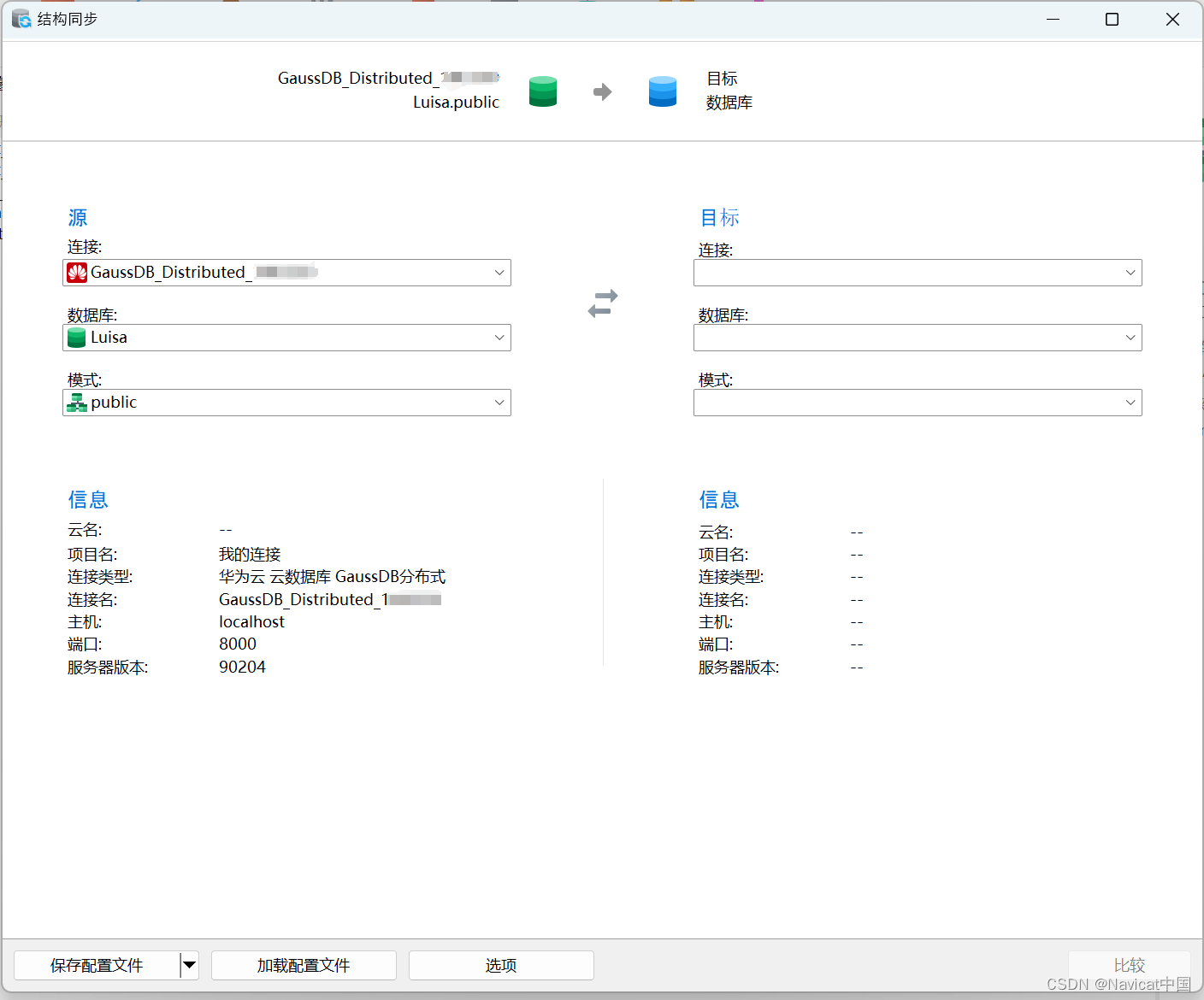Click the source info 连接名 value

(330, 599)
